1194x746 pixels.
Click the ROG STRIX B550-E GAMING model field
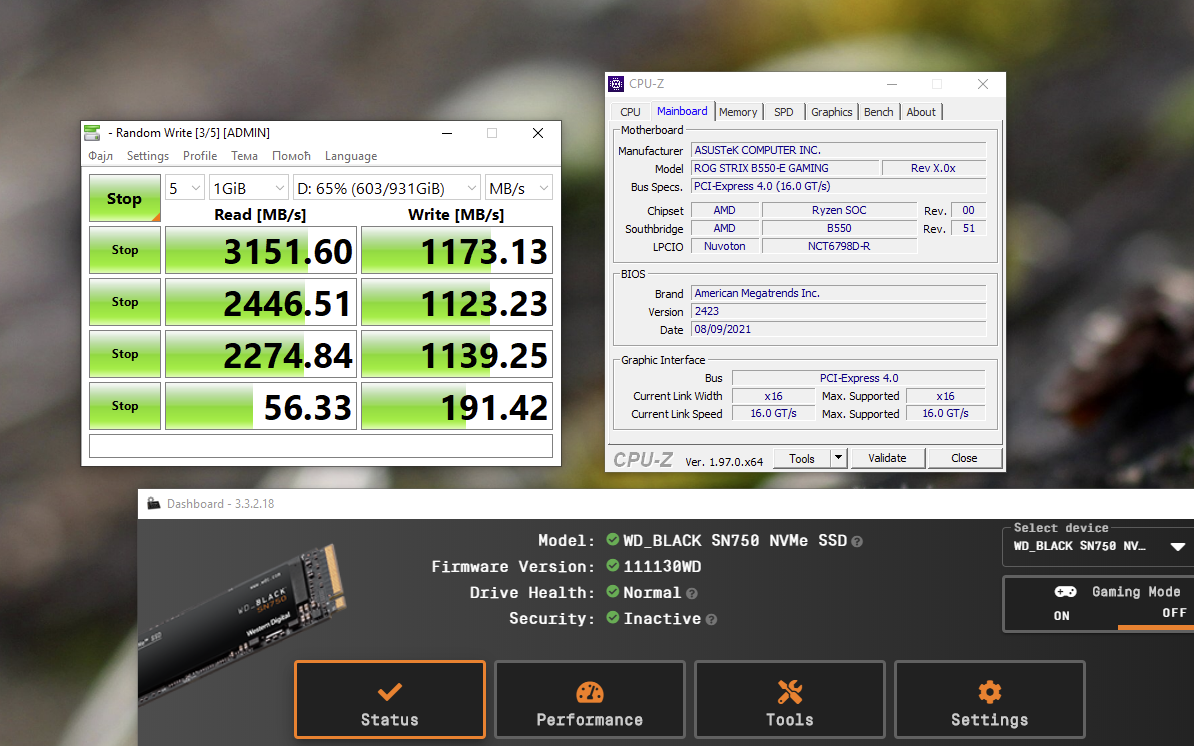[x=784, y=168]
